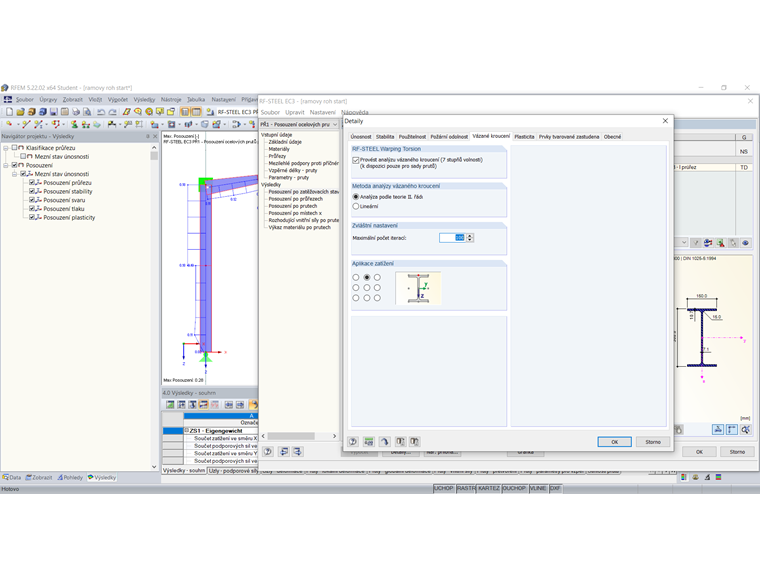The height and width of the screenshot is (576, 760).
Task: Open the 'Požární odolnost' tab
Action: point(449,137)
